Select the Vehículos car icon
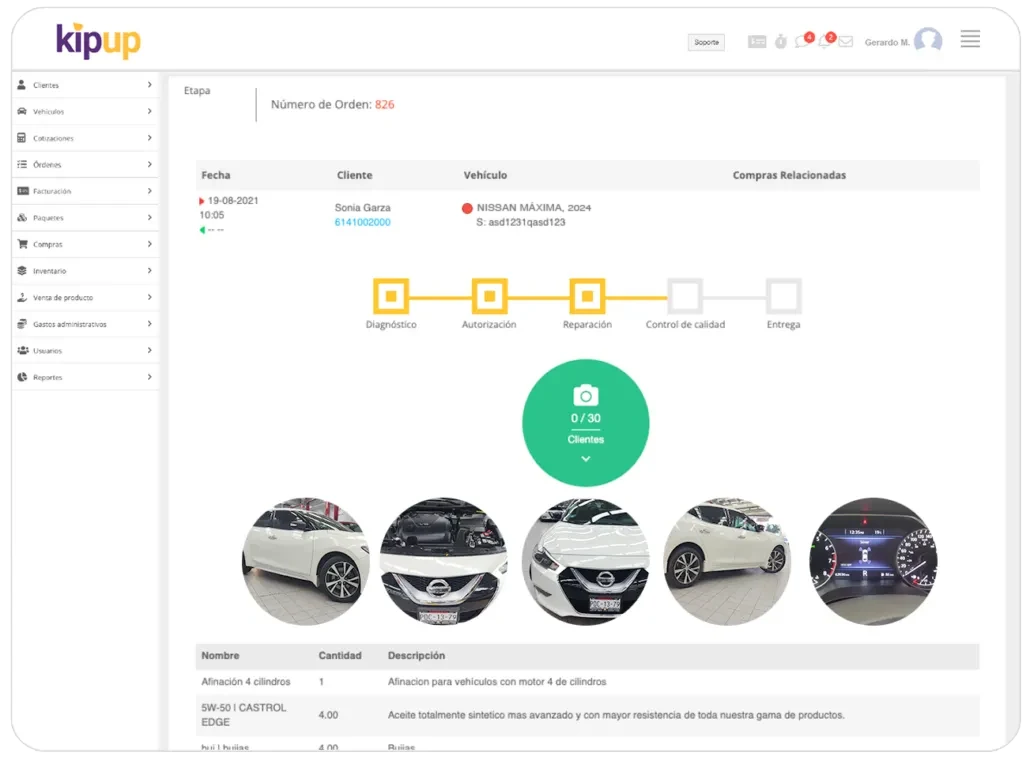Viewport: 1030px width, 760px height. click(22, 111)
